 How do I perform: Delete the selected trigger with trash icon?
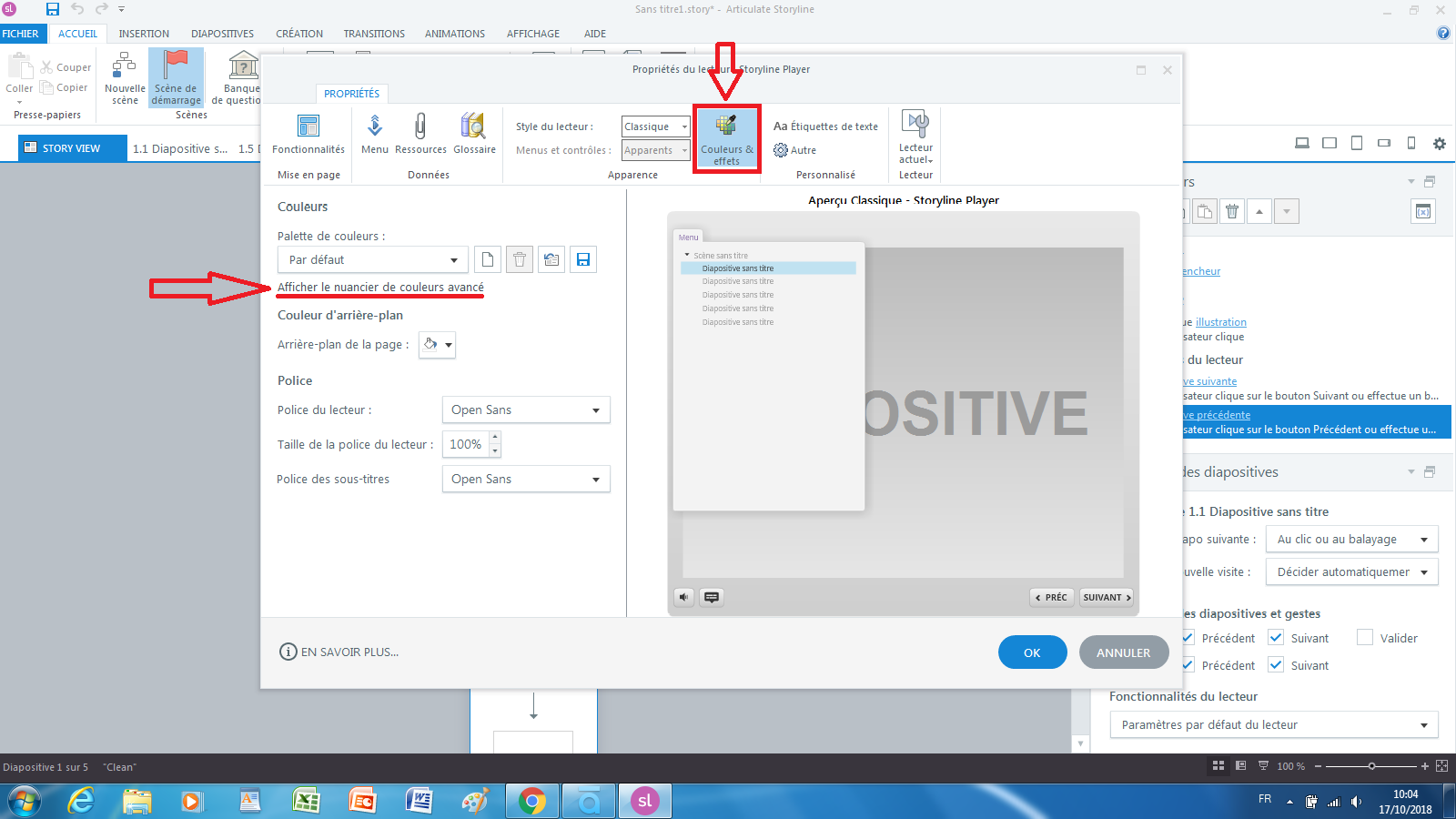pyautogui.click(x=1232, y=211)
